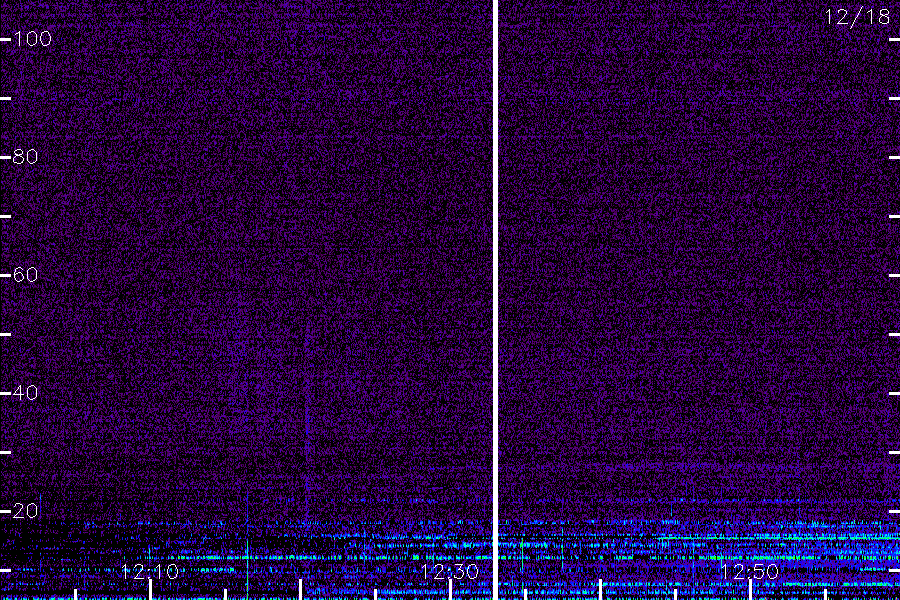Click the 100 frequency axis label
The width and height of the screenshot is (900, 600).
click(x=32, y=39)
